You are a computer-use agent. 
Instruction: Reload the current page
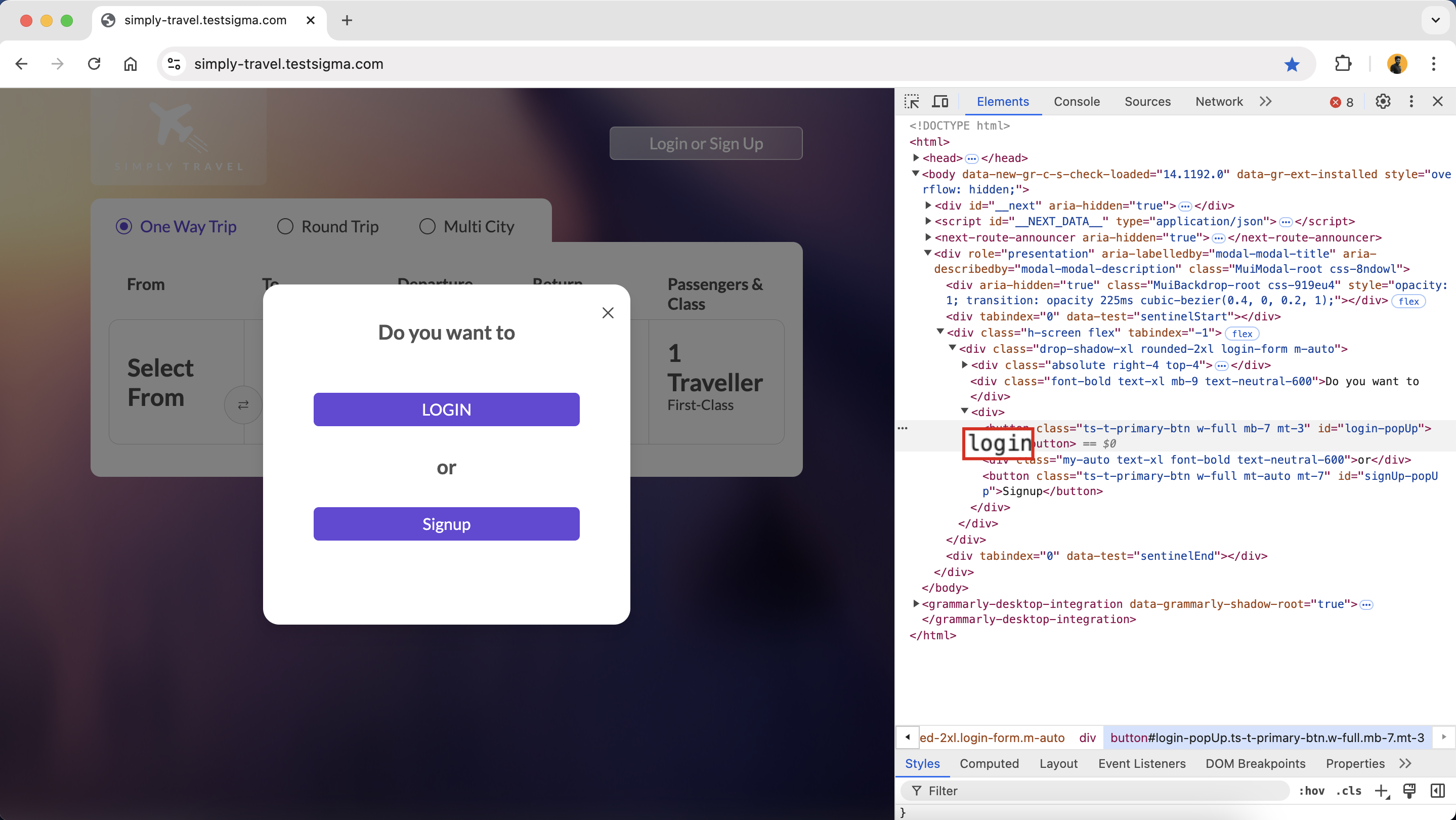point(94,64)
